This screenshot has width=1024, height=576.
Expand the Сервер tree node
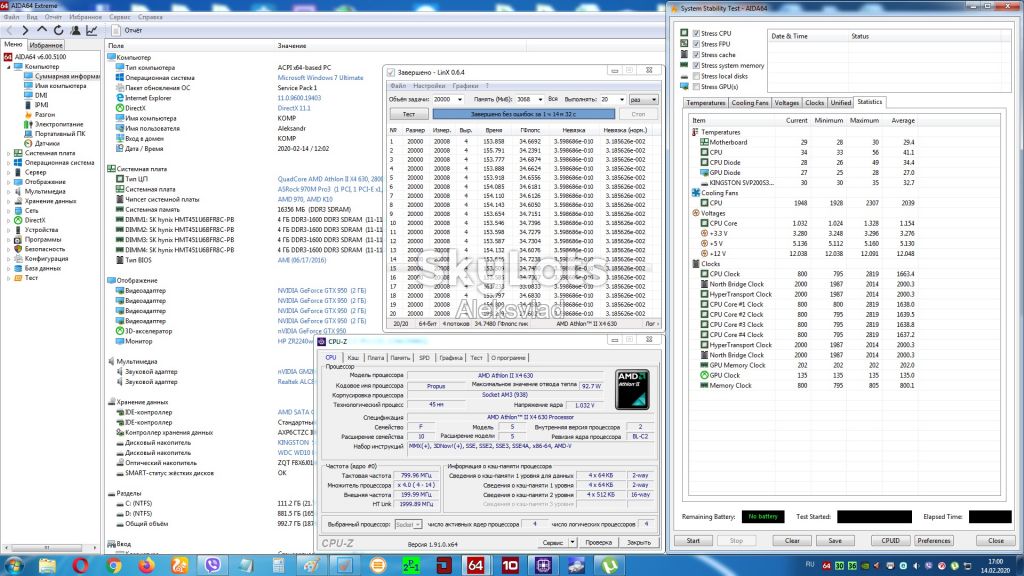(x=9, y=172)
